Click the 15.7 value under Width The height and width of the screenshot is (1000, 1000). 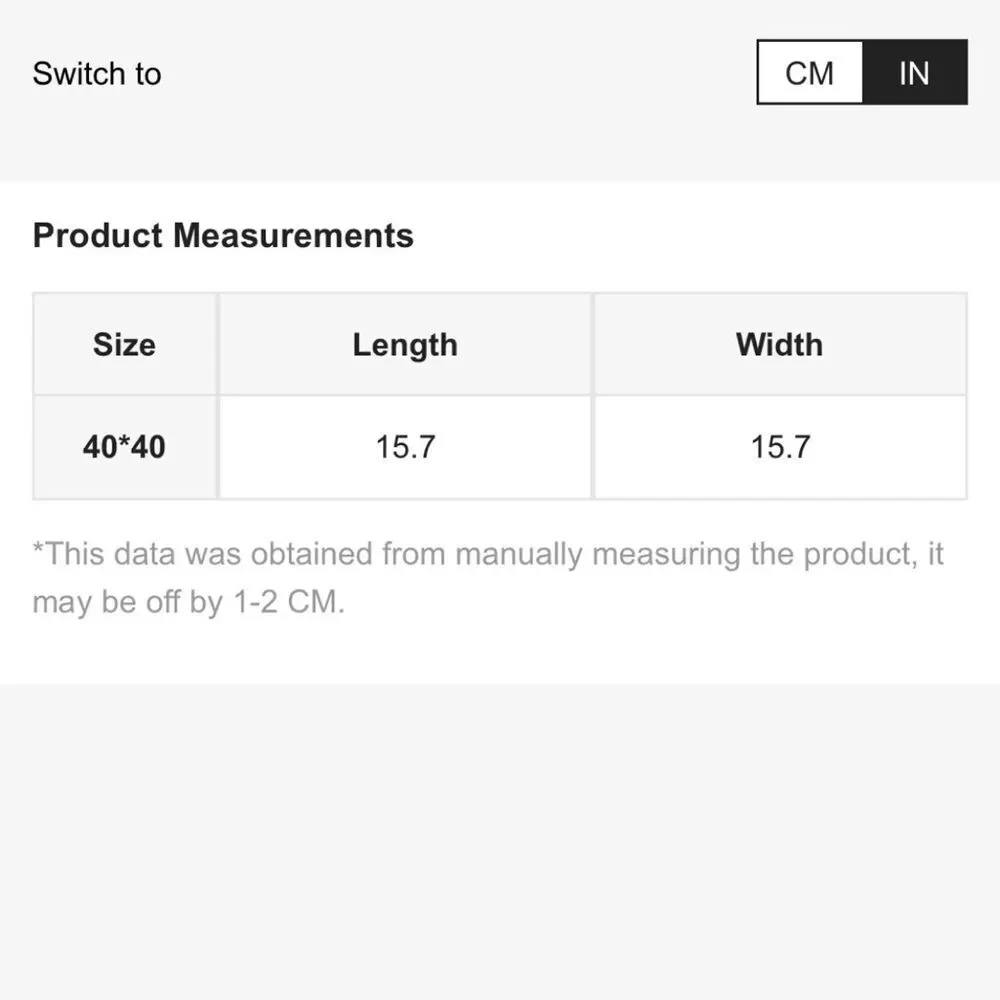coord(780,446)
